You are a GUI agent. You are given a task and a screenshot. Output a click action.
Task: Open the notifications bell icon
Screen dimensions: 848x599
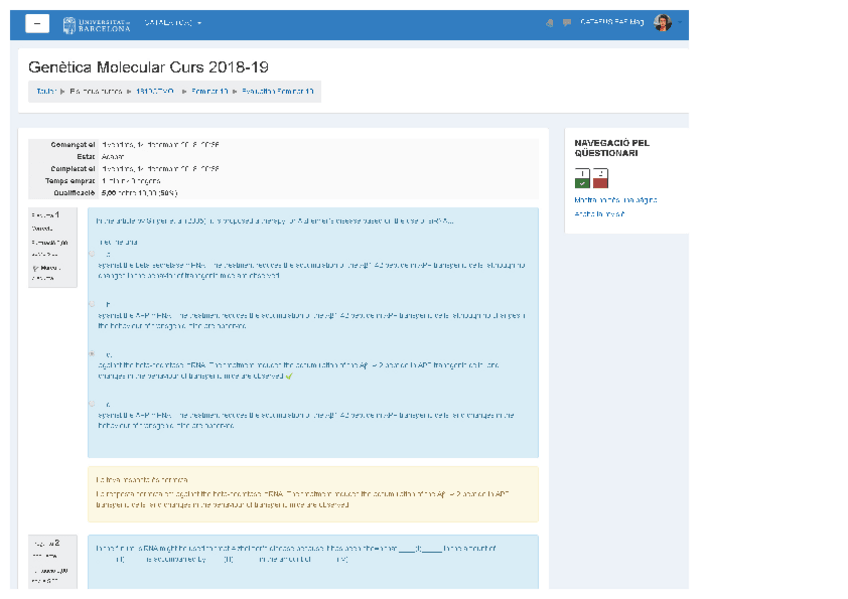point(549,23)
